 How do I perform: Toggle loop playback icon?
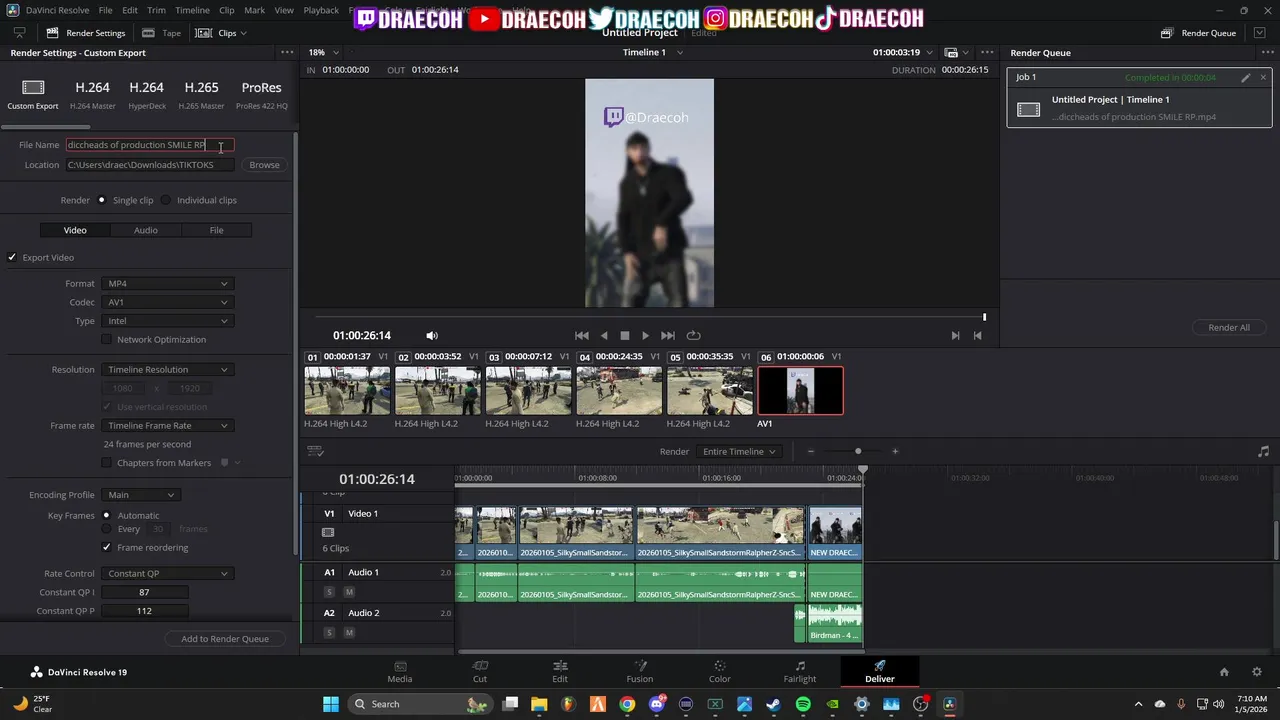point(693,336)
